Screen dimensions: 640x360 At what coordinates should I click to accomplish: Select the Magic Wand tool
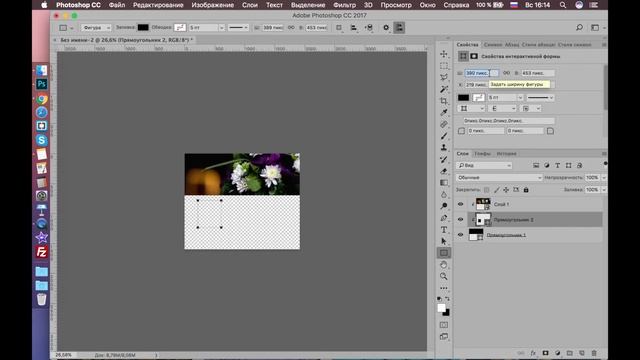point(444,89)
